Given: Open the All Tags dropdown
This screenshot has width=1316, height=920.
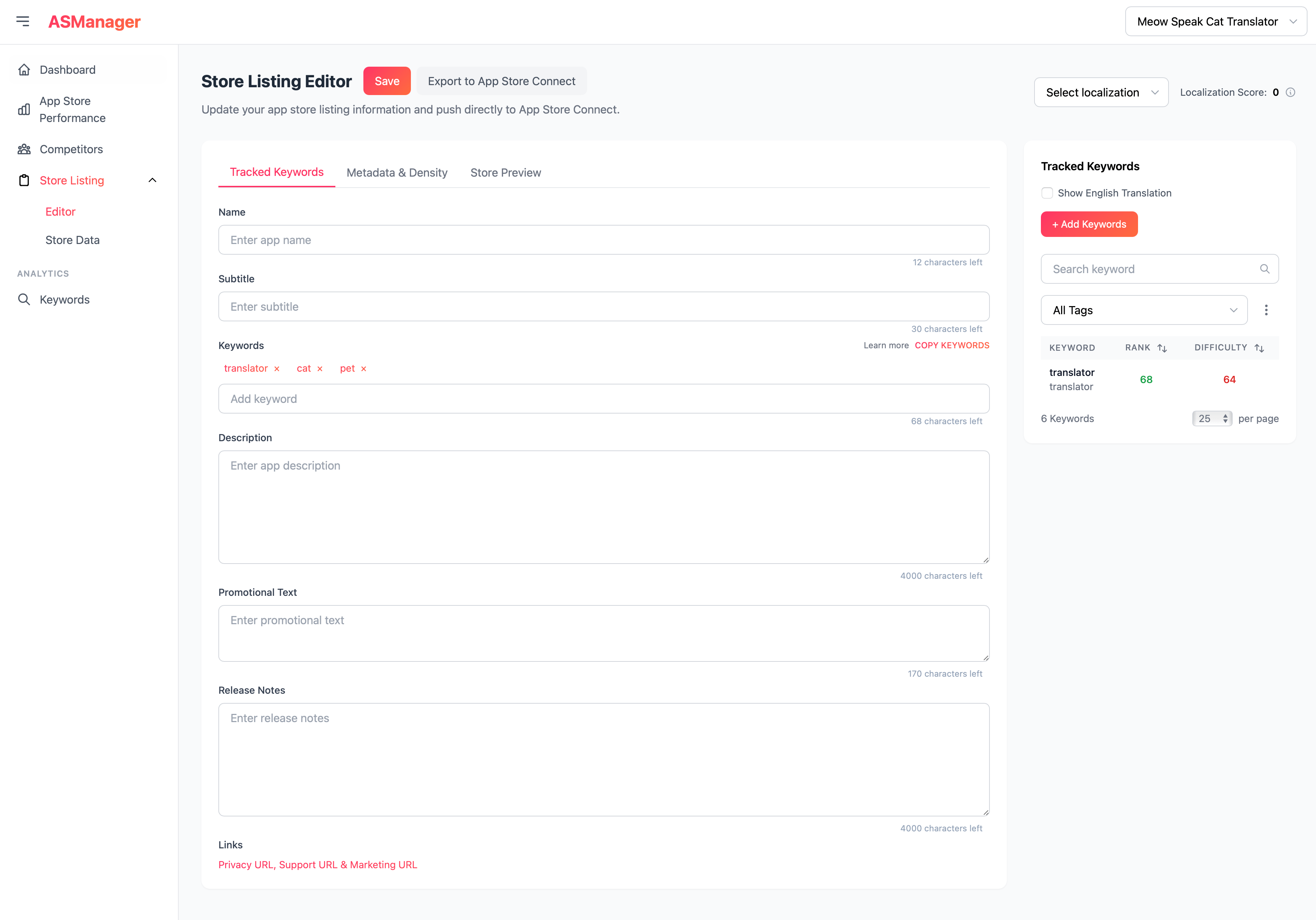Looking at the screenshot, I should [x=1143, y=310].
